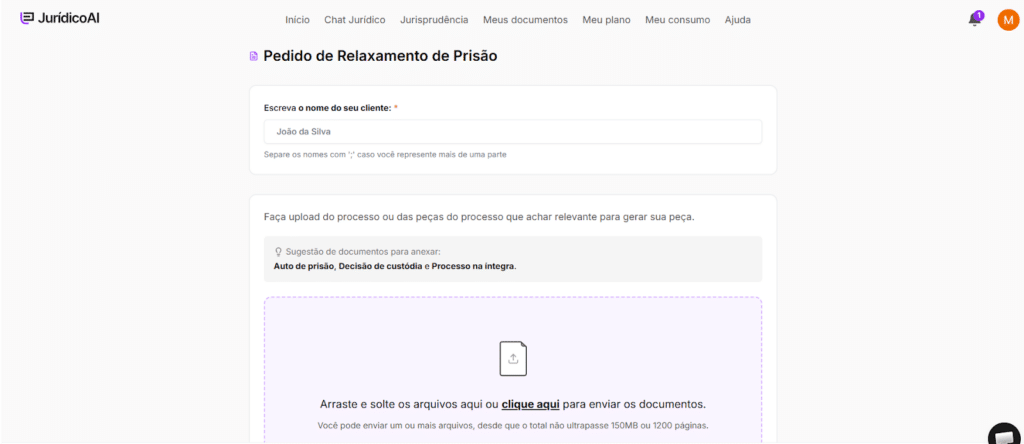This screenshot has width=1024, height=444.
Task: Go to the Início page
Action: [x=297, y=20]
